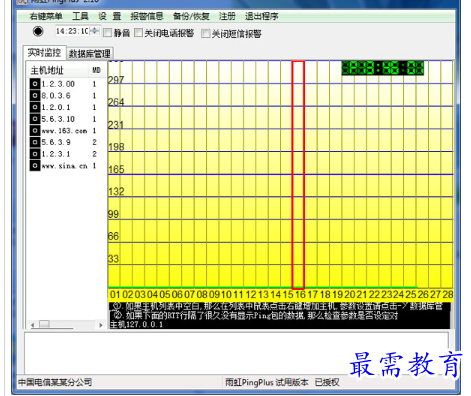Open the 报警信息 menu

tap(147, 16)
